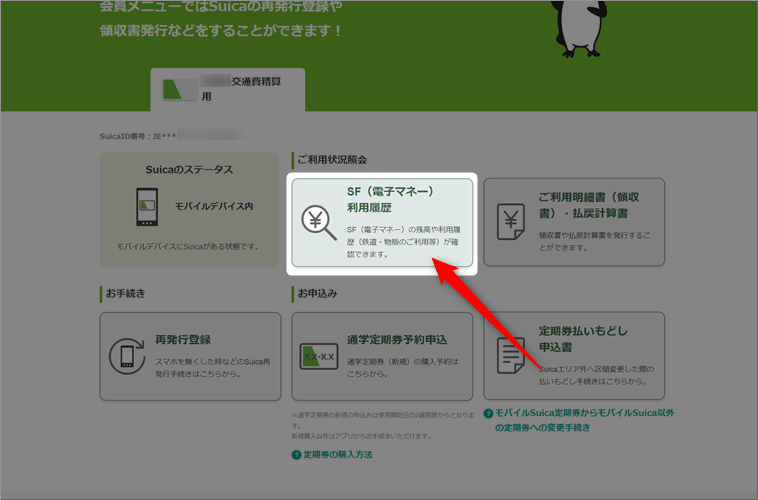
Task: Click the pass card icon in 通学定期券予約申込
Action: pyautogui.click(x=319, y=356)
